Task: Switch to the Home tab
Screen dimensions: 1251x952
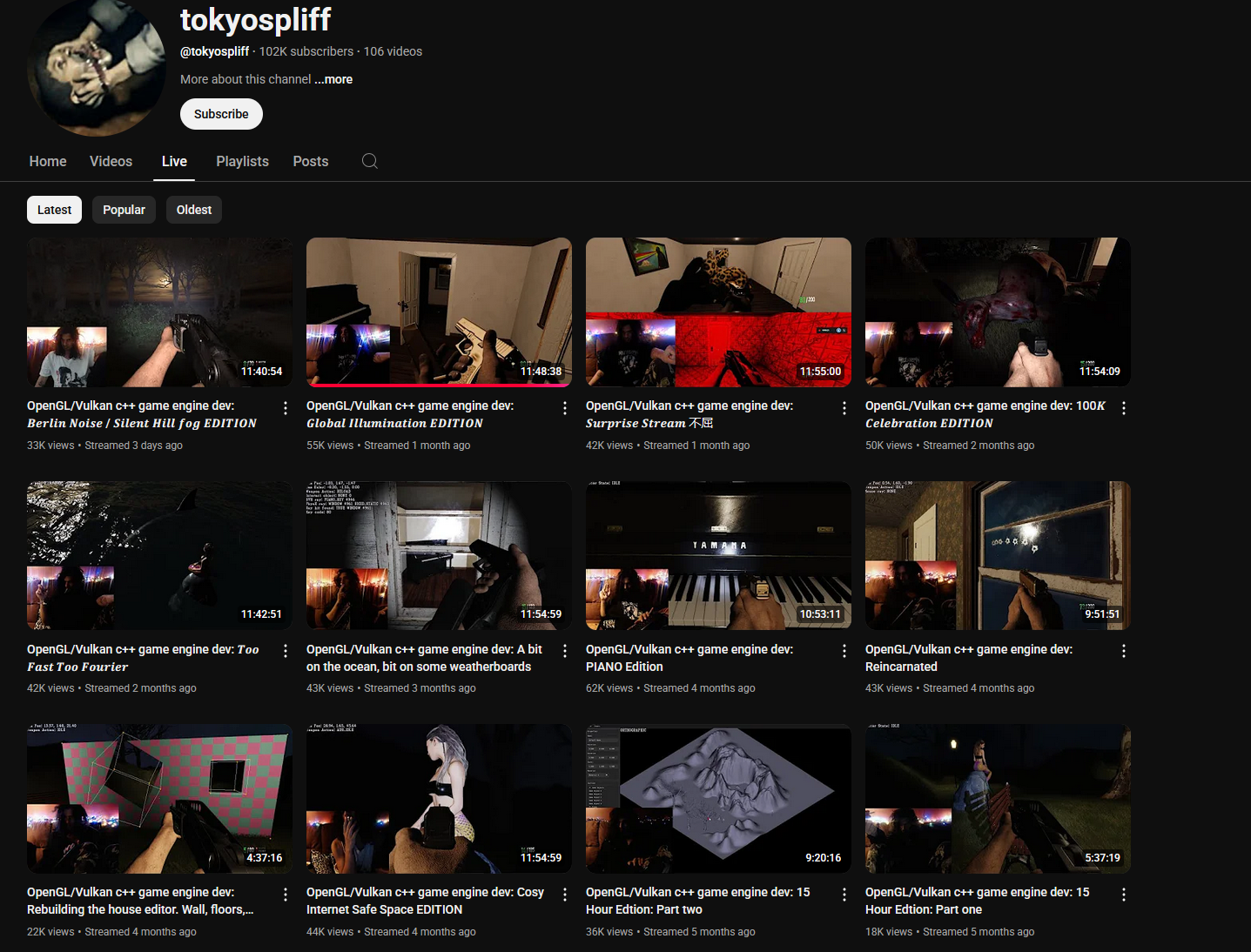Action: 48,161
